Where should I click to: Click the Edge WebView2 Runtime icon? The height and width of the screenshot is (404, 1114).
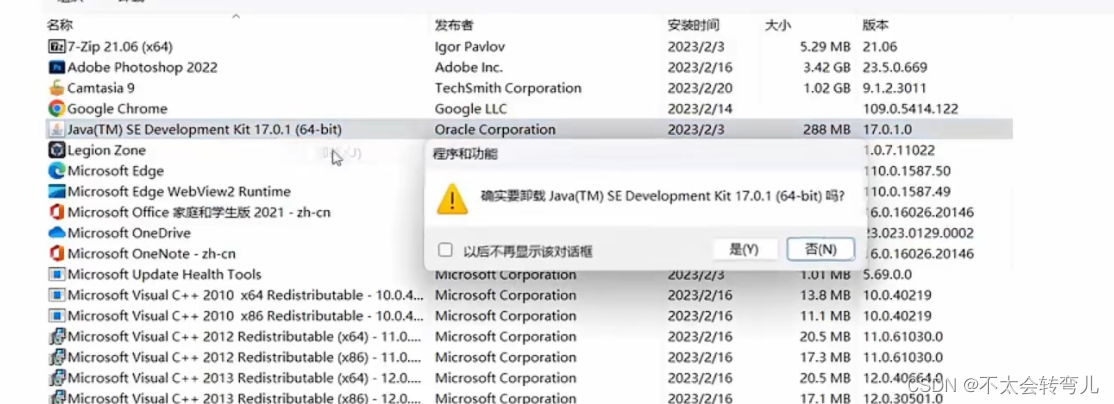tap(56, 192)
